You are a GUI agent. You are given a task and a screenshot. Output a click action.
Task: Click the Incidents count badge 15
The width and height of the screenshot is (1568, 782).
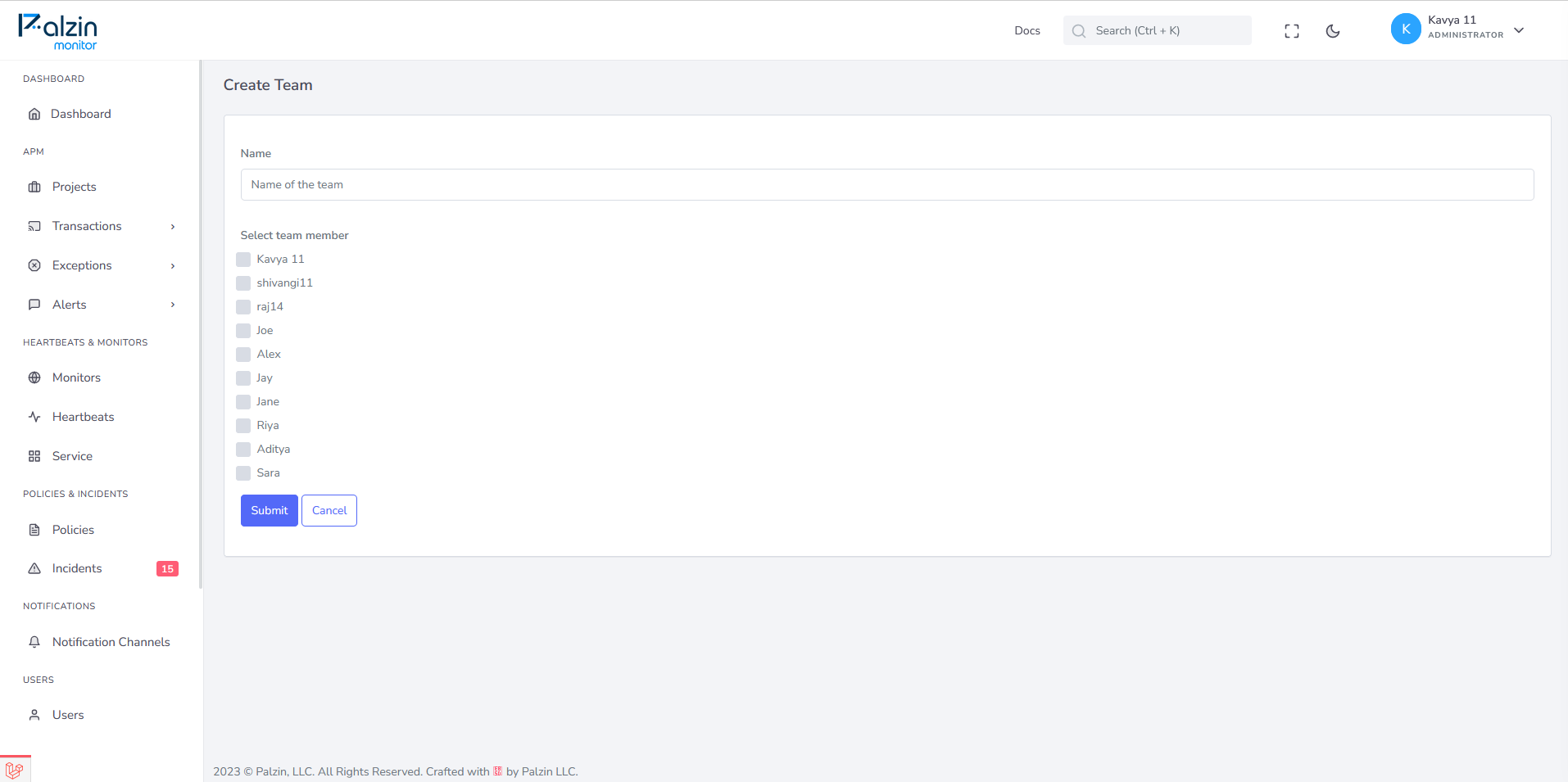167,569
